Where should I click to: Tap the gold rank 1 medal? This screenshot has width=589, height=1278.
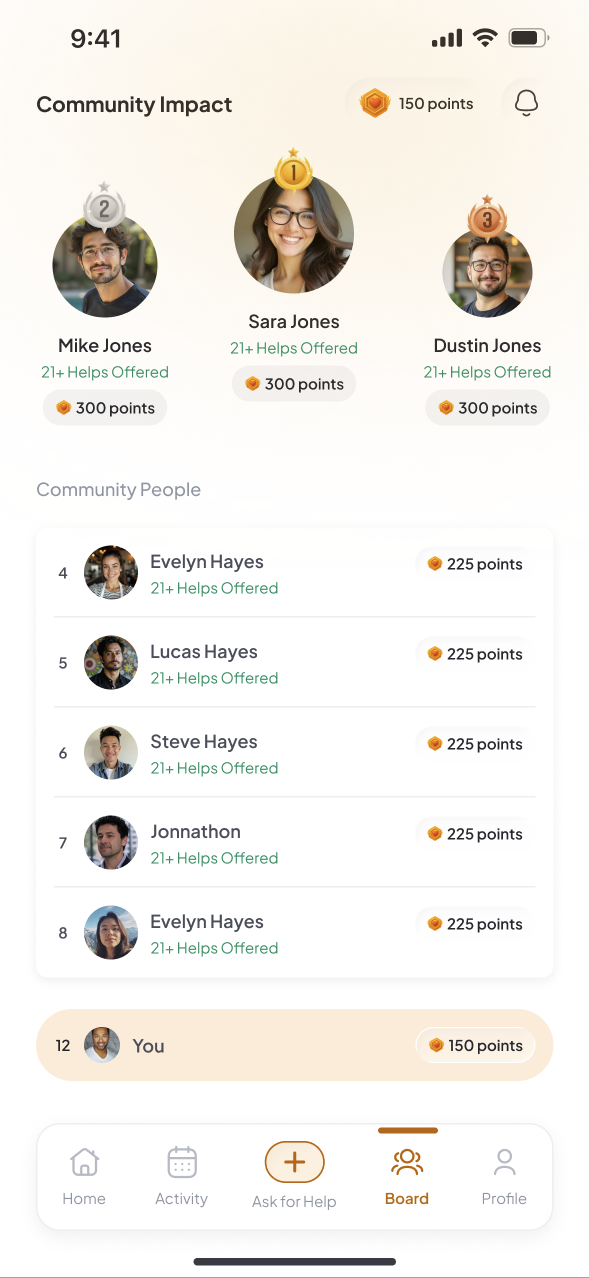(293, 170)
